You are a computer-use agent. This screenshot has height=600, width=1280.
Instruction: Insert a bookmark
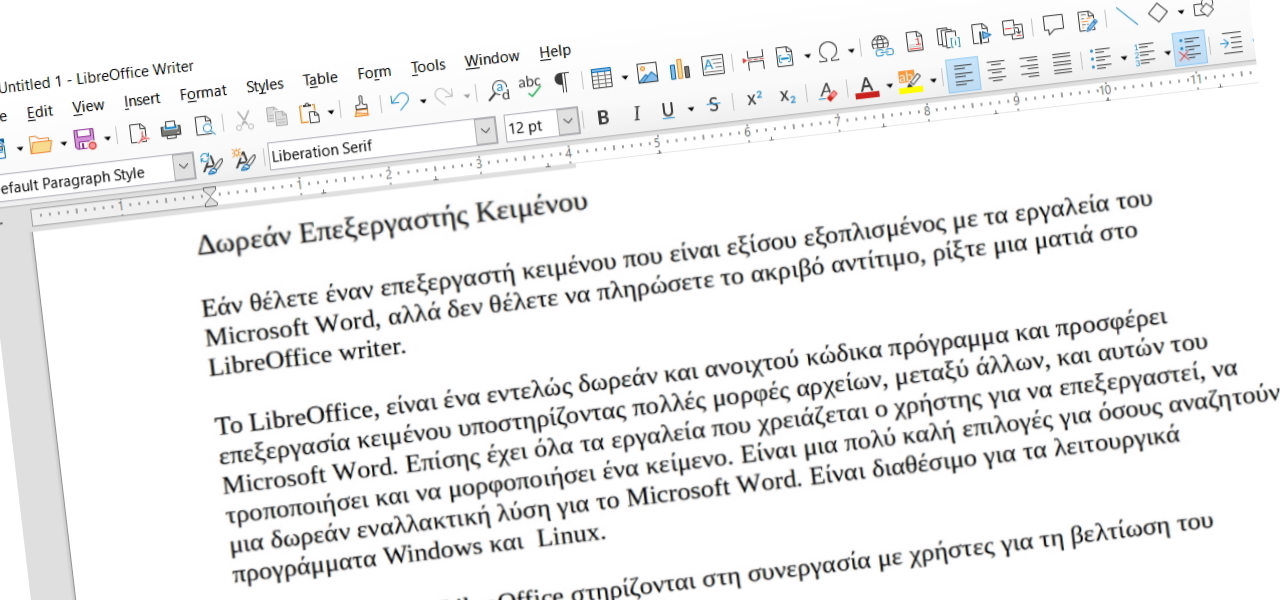(980, 34)
